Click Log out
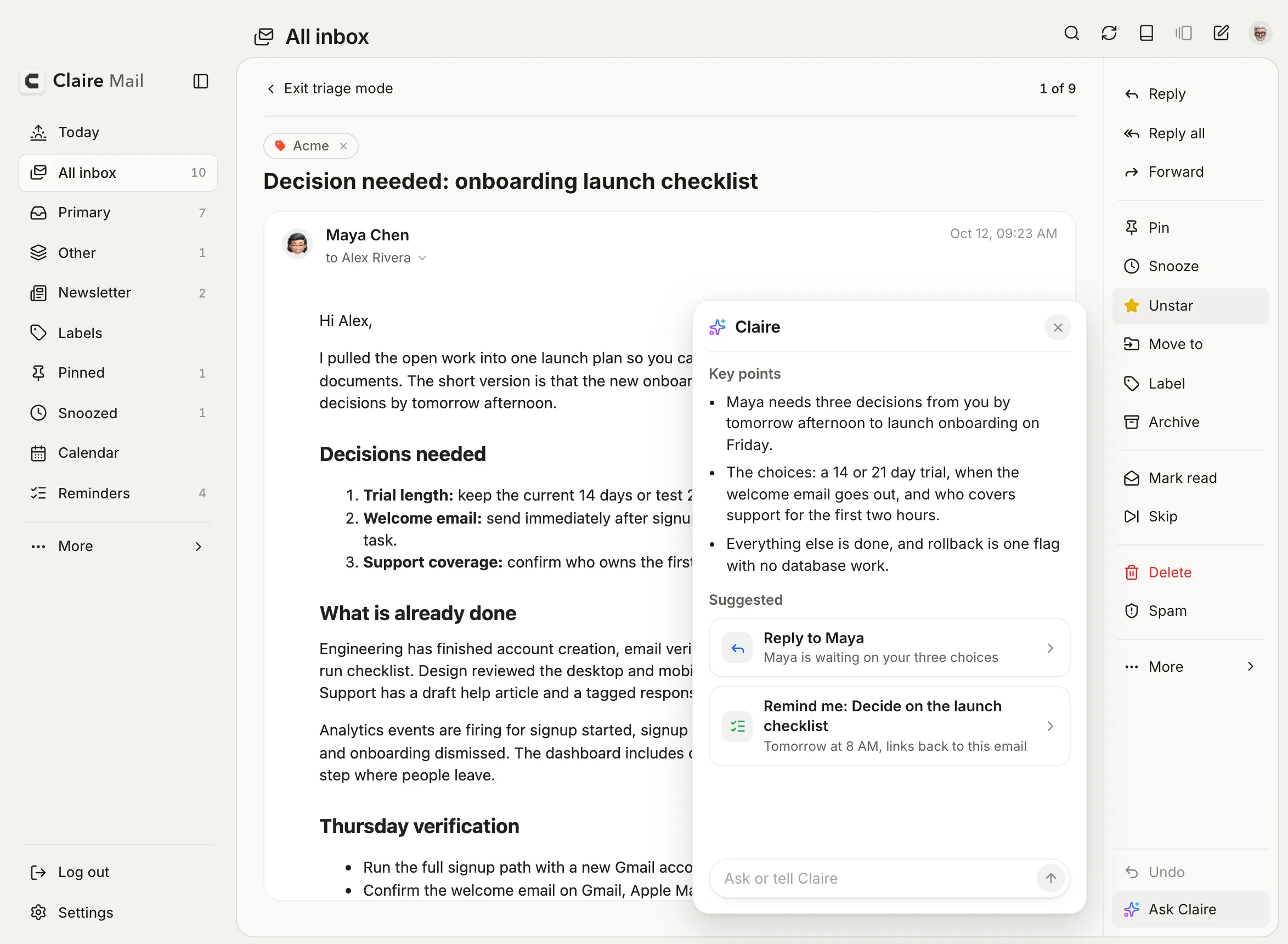The height and width of the screenshot is (944, 1288). (117, 873)
